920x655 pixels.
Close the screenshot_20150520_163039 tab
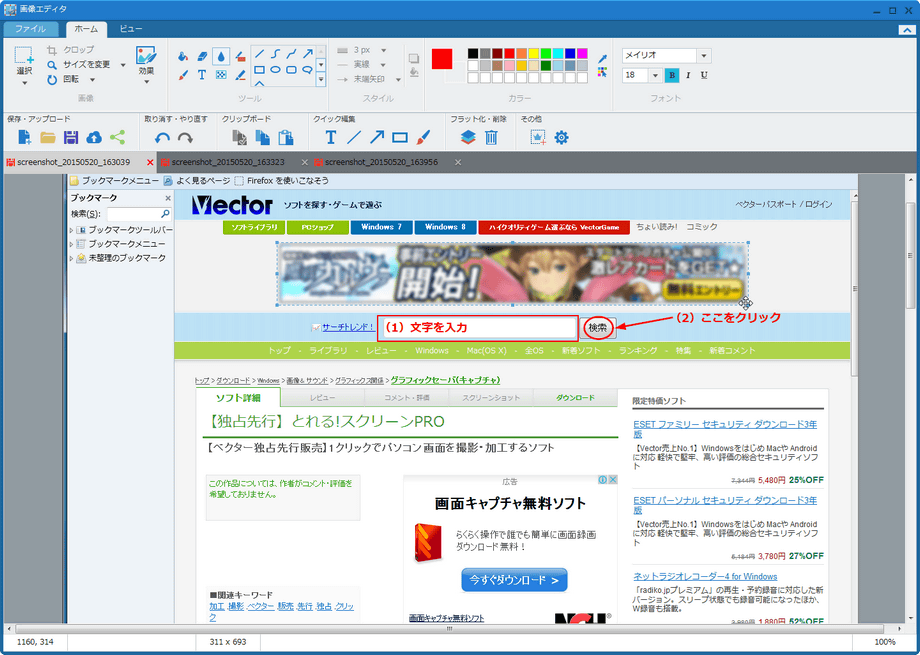150,163
